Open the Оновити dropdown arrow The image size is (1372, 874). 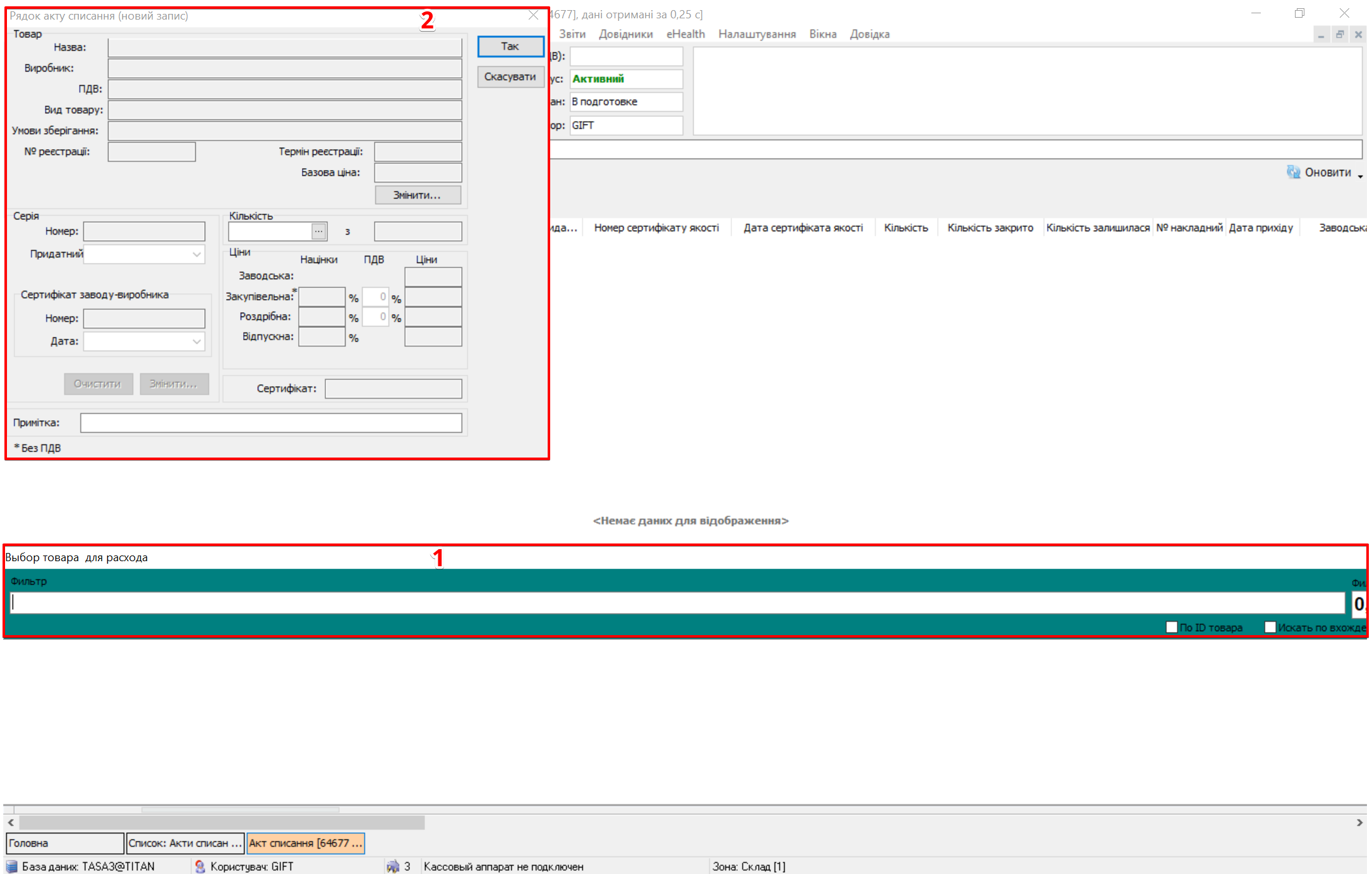pos(1360,176)
